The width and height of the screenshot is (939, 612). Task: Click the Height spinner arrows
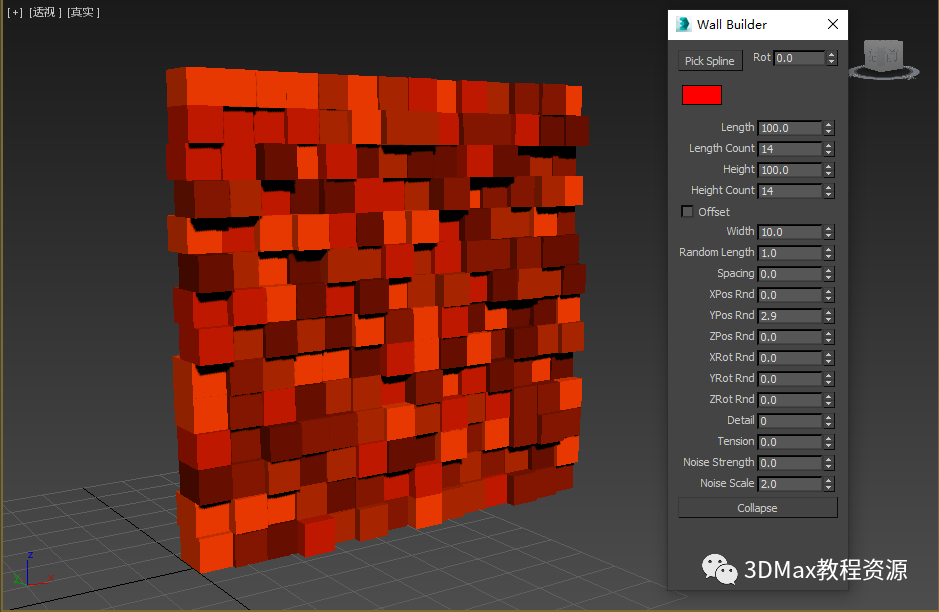coord(829,170)
